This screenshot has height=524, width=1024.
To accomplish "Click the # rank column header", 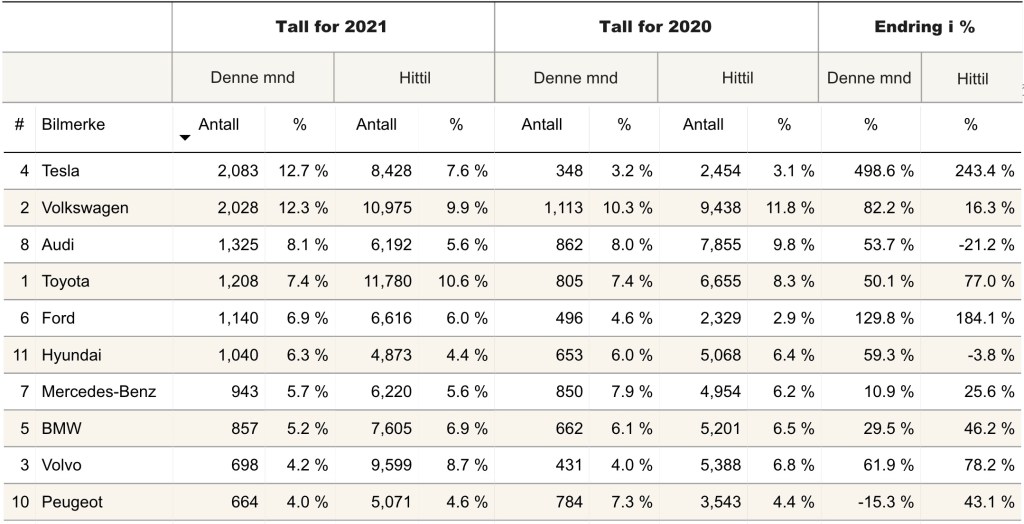I will click(19, 125).
